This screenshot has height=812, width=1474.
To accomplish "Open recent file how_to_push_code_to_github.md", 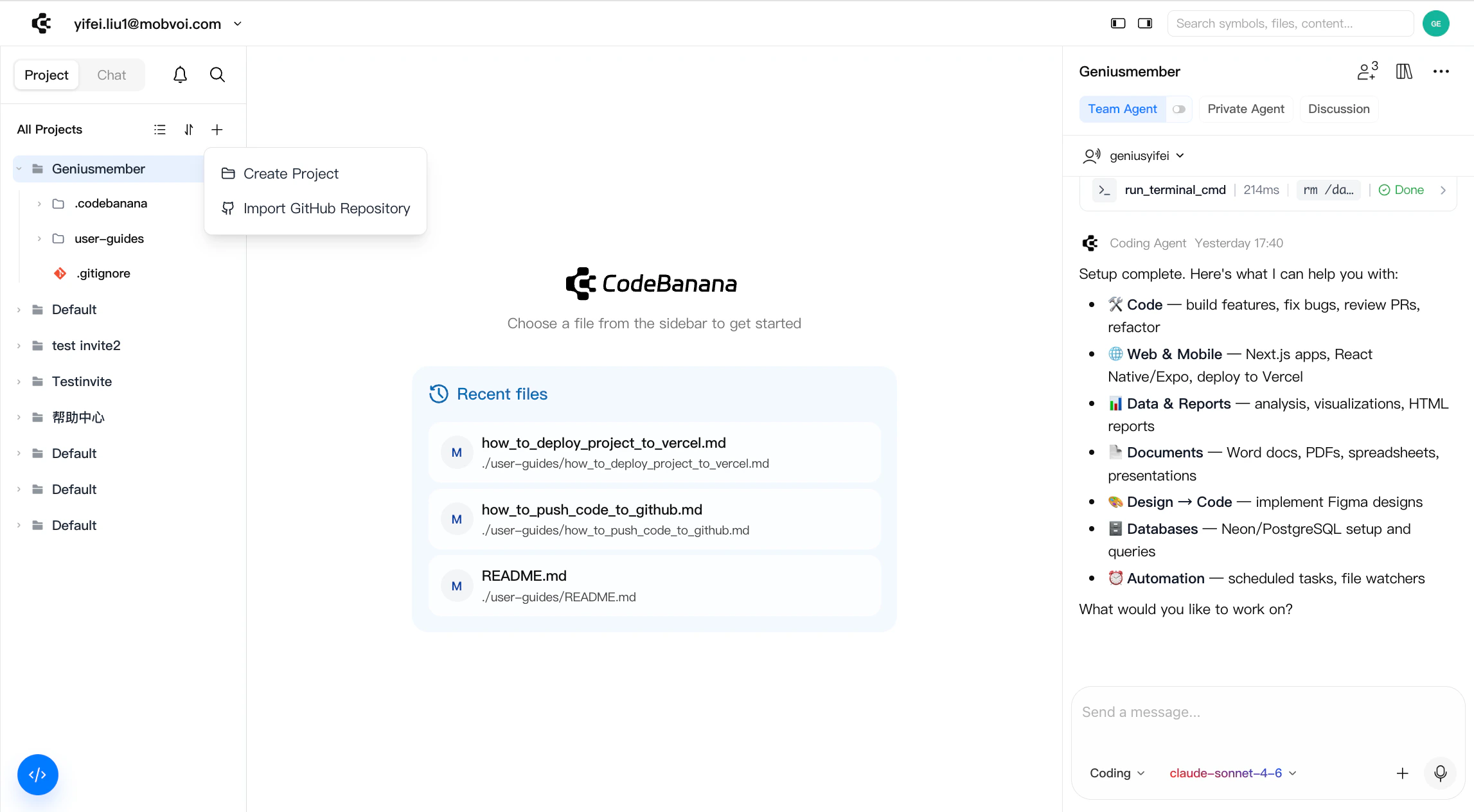I will point(654,519).
